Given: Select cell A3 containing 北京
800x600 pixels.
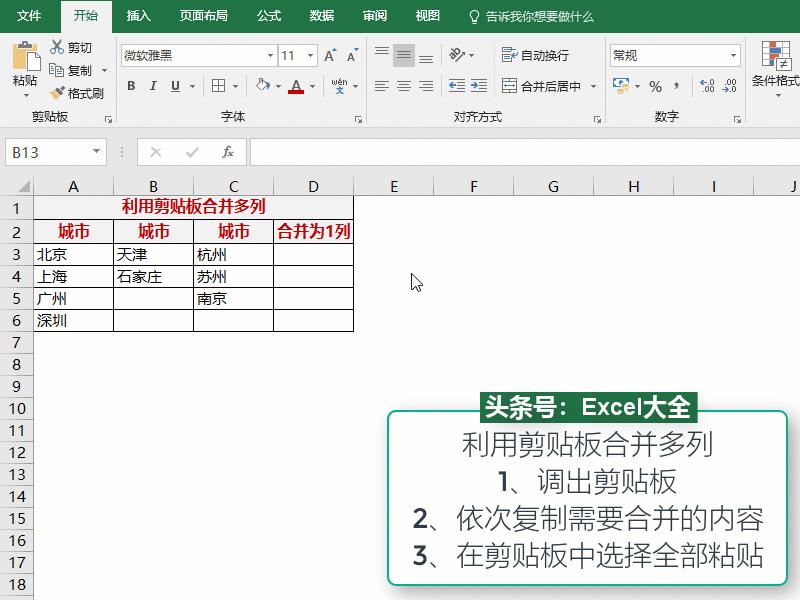Looking at the screenshot, I should [73, 255].
